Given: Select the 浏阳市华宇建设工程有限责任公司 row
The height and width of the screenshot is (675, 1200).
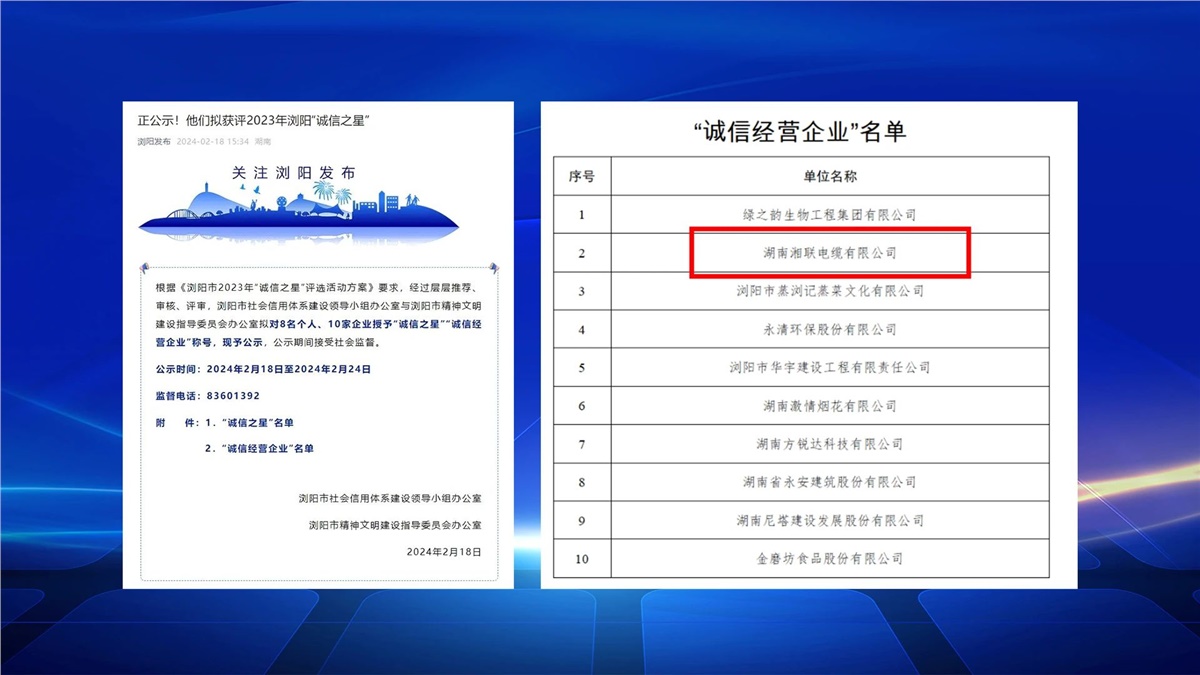Looking at the screenshot, I should 829,368.
